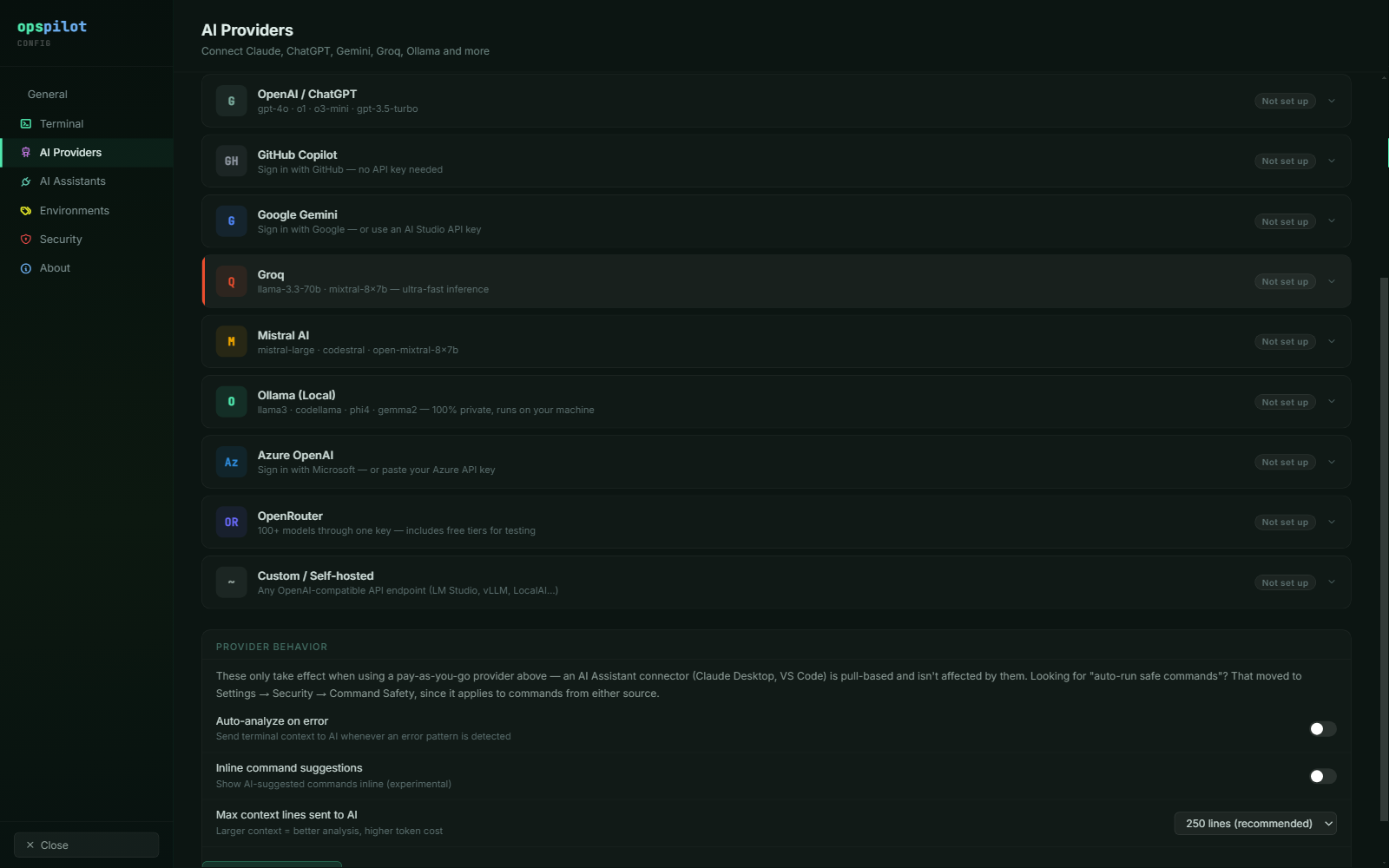Click the vertical scrollbar on the right
This screenshot has height=868, width=1389.
[1384, 549]
